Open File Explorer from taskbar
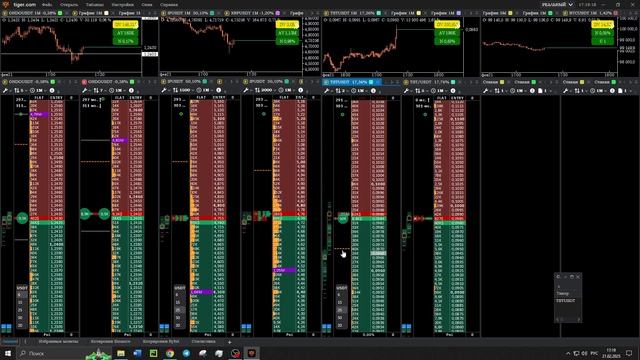This screenshot has width=640, height=360. click(x=121, y=353)
